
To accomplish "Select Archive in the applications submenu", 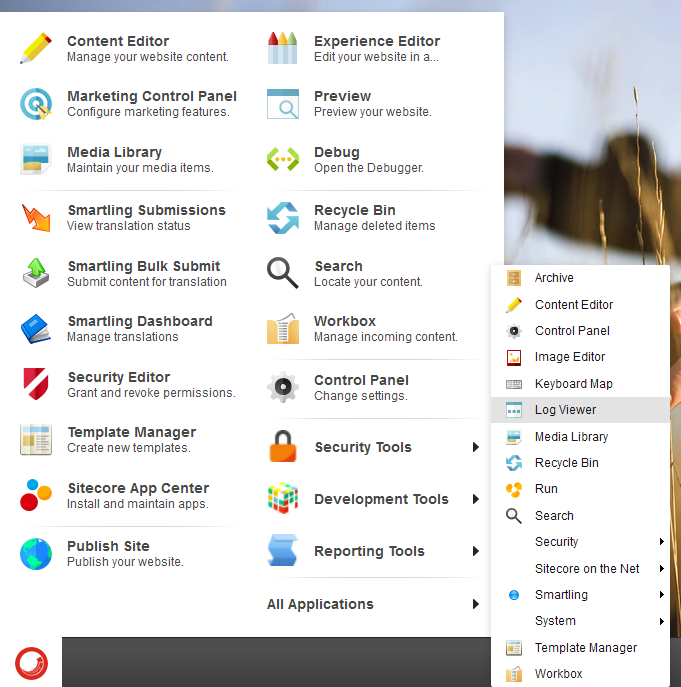I will tap(581, 278).
